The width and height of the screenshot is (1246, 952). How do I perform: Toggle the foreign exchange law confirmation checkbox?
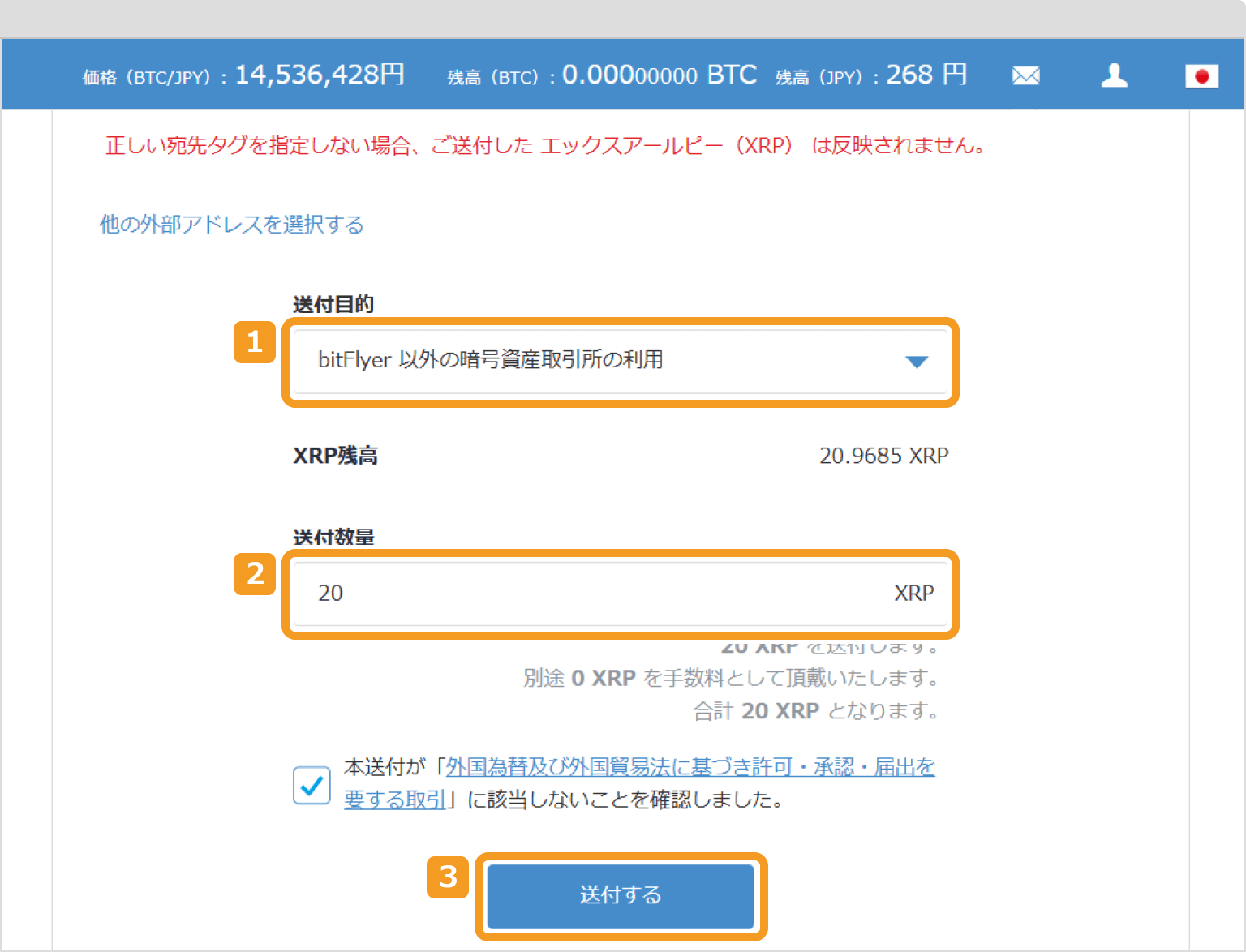311,785
